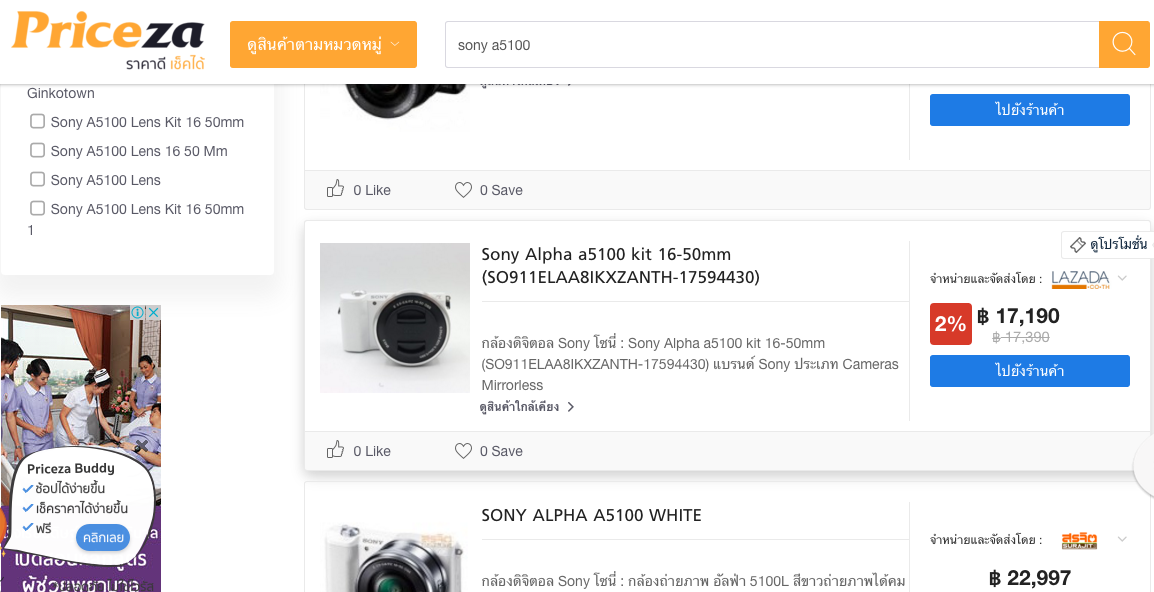Screen dimensions: 1154x592
Task: Open the Sony Alpha a5100 kit 16-50mm title
Action: pyautogui.click(x=620, y=266)
